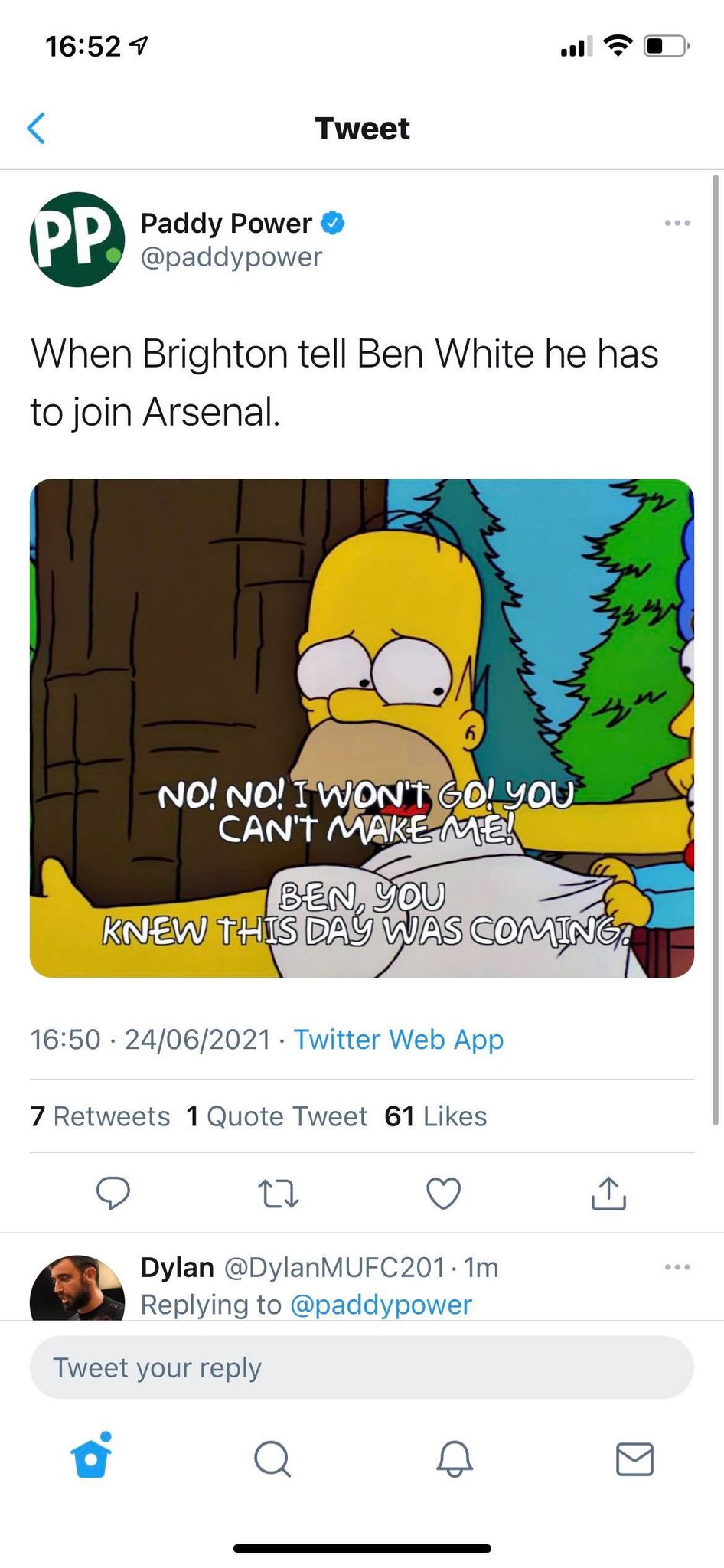Tap @paddypower mention in Dylan's reply
The image size is (724, 1568).
381,1305
